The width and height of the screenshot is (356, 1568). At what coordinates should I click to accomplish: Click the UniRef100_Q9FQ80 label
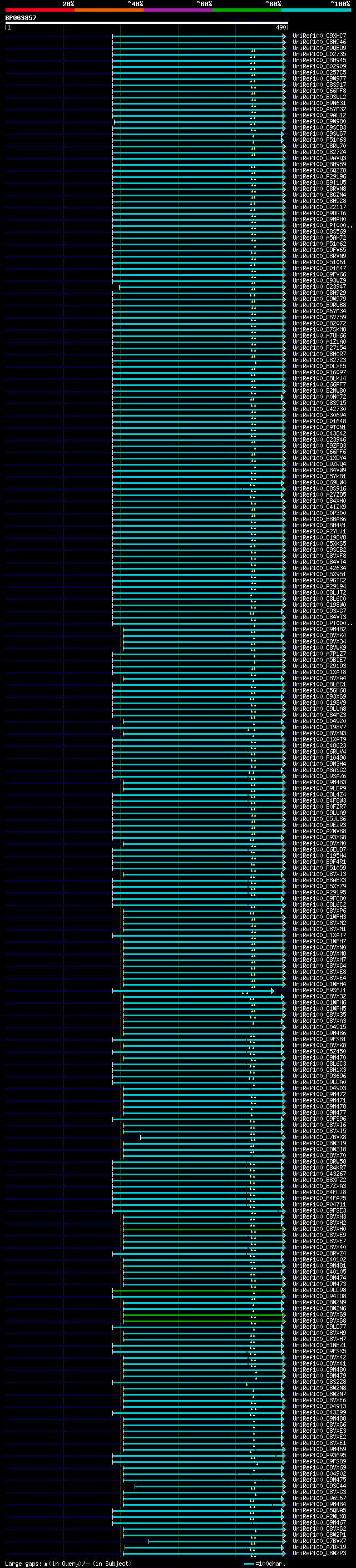pyautogui.click(x=319, y=898)
